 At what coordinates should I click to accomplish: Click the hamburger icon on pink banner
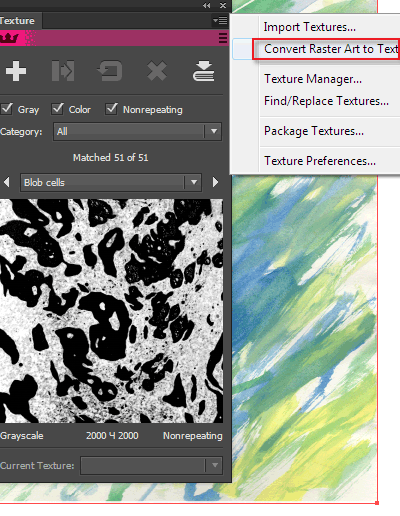pos(223,38)
